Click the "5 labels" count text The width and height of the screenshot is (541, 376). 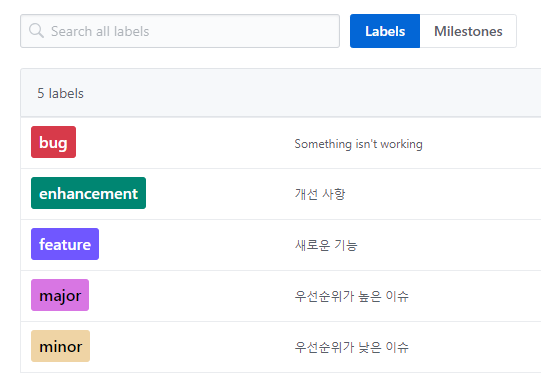pyautogui.click(x=60, y=93)
